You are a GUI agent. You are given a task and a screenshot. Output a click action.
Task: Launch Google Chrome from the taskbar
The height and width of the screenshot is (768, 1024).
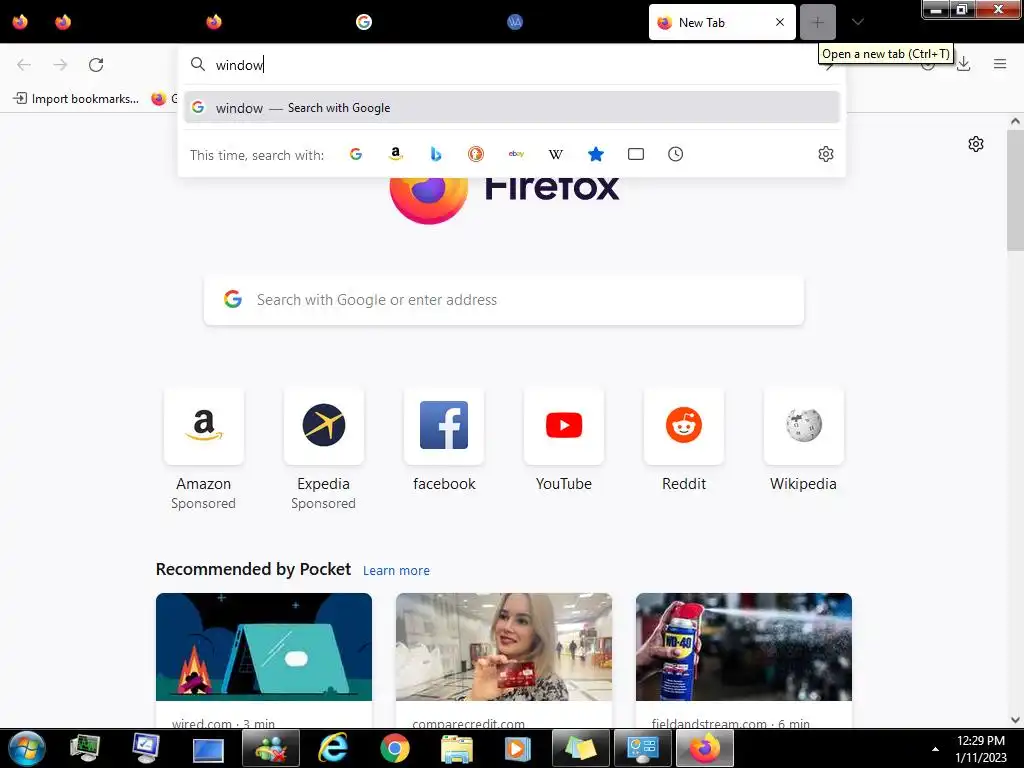(x=394, y=748)
